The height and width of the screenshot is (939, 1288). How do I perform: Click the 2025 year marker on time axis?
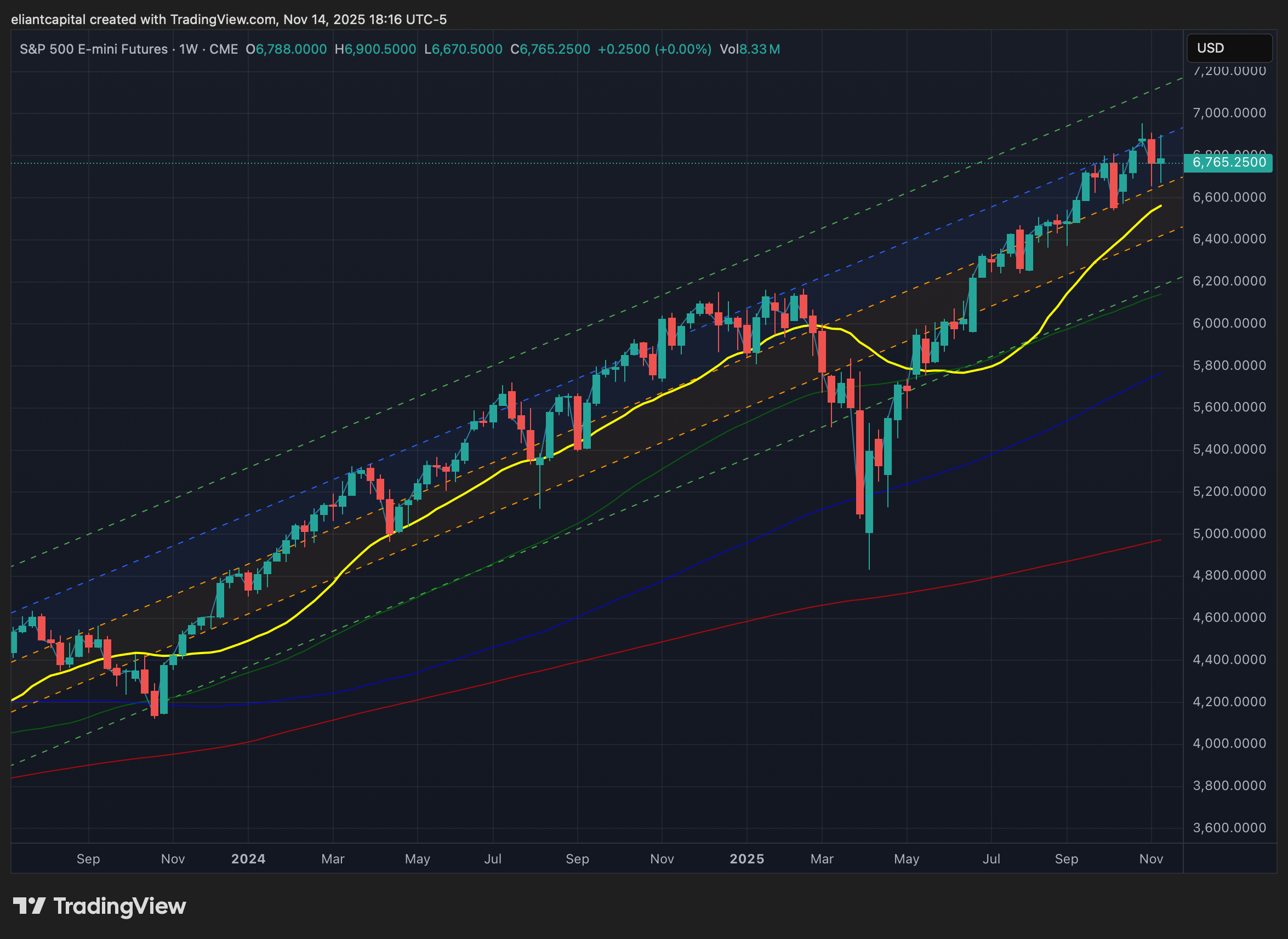[x=746, y=859]
